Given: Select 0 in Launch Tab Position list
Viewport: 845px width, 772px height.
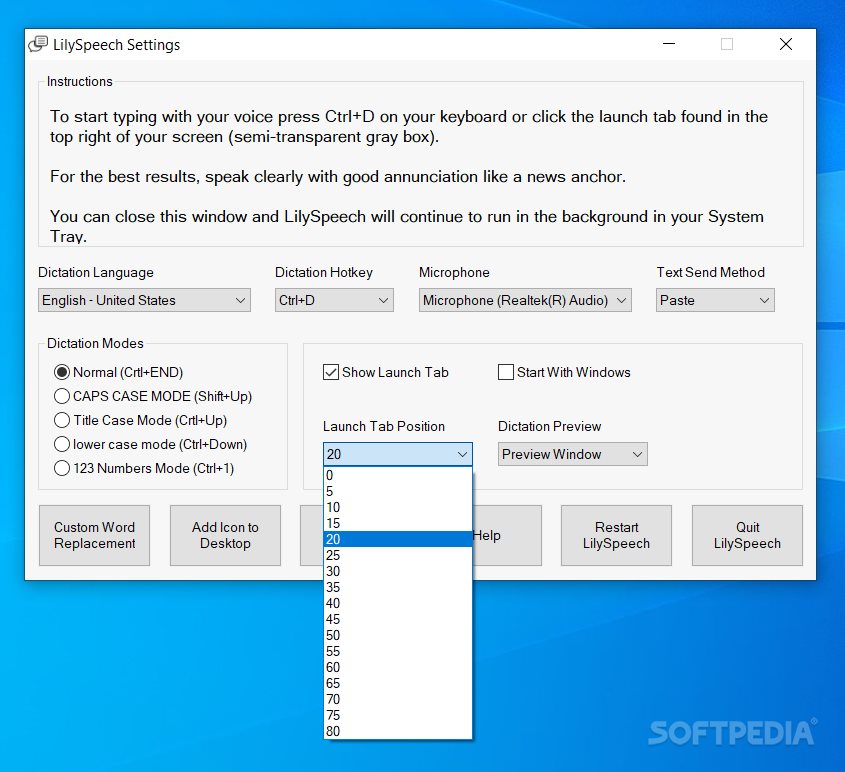Looking at the screenshot, I should pos(398,475).
